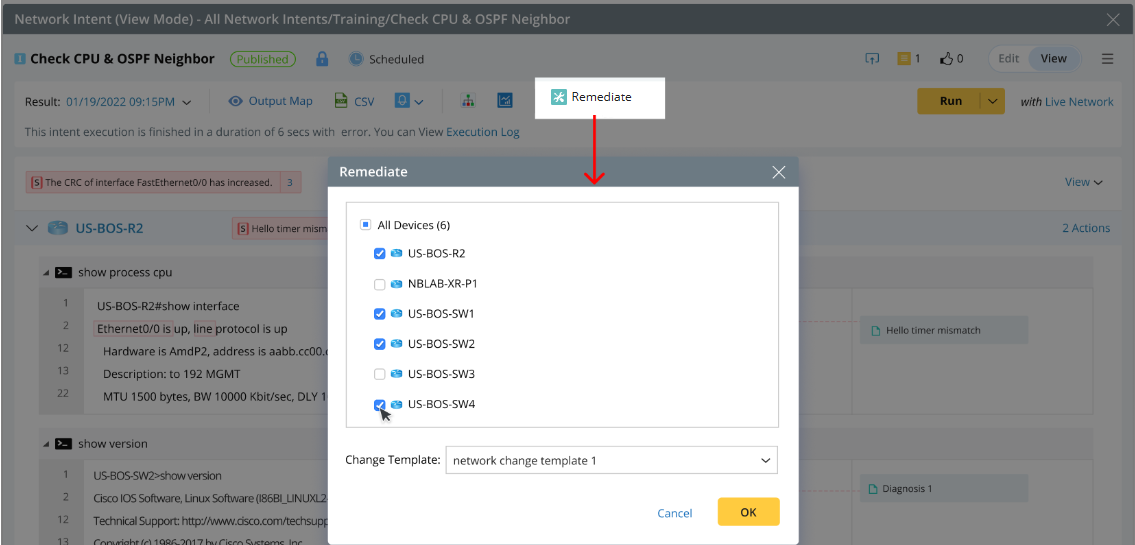Switch to Edit mode
This screenshot has width=1135, height=545.
coord(1008,59)
